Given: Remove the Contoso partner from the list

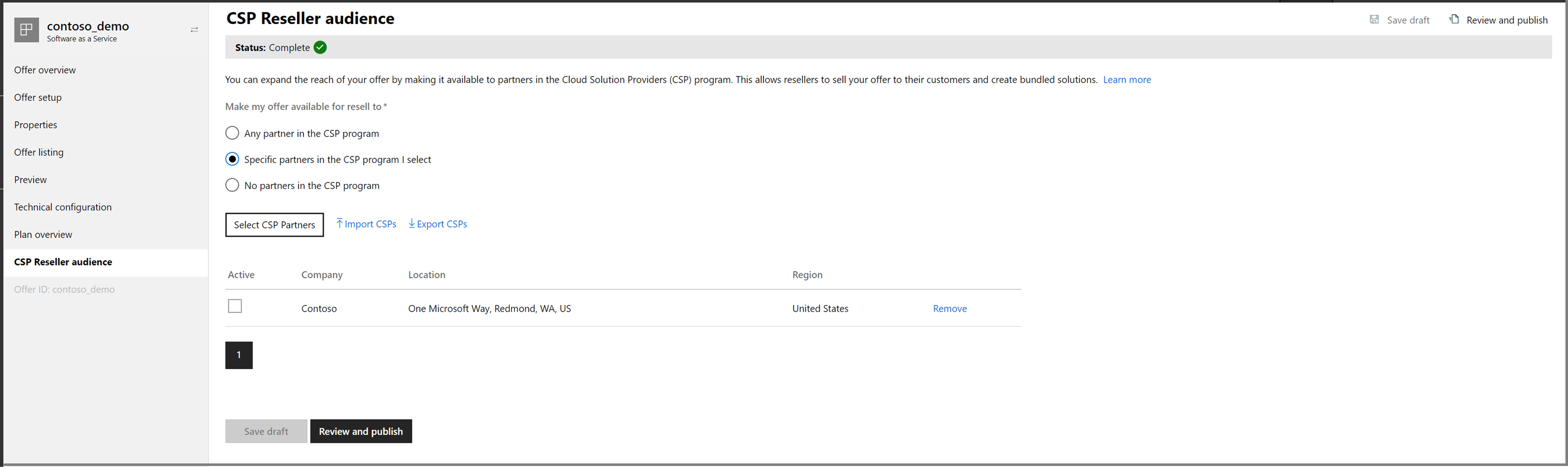Looking at the screenshot, I should pyautogui.click(x=949, y=309).
